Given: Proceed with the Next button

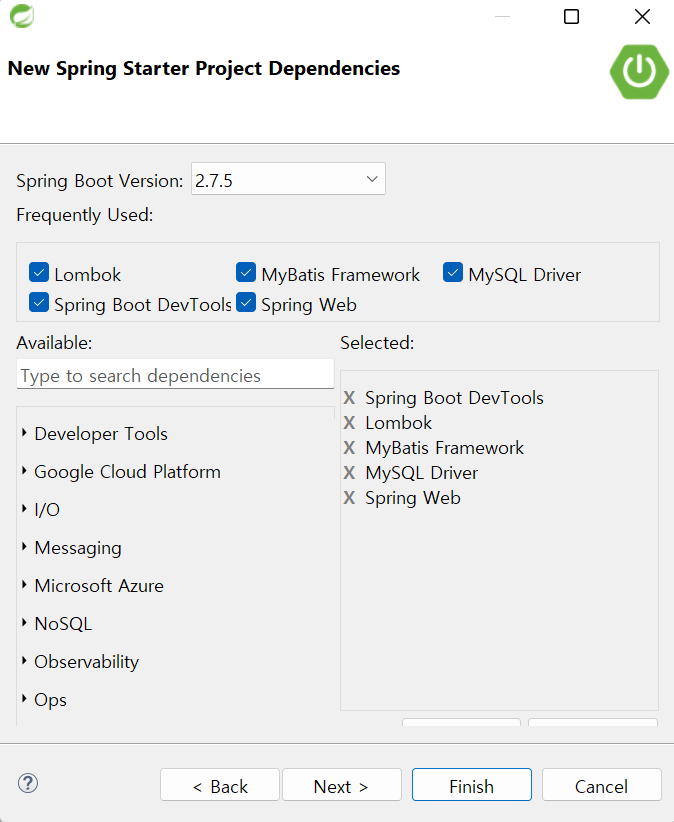Looking at the screenshot, I should click(341, 785).
